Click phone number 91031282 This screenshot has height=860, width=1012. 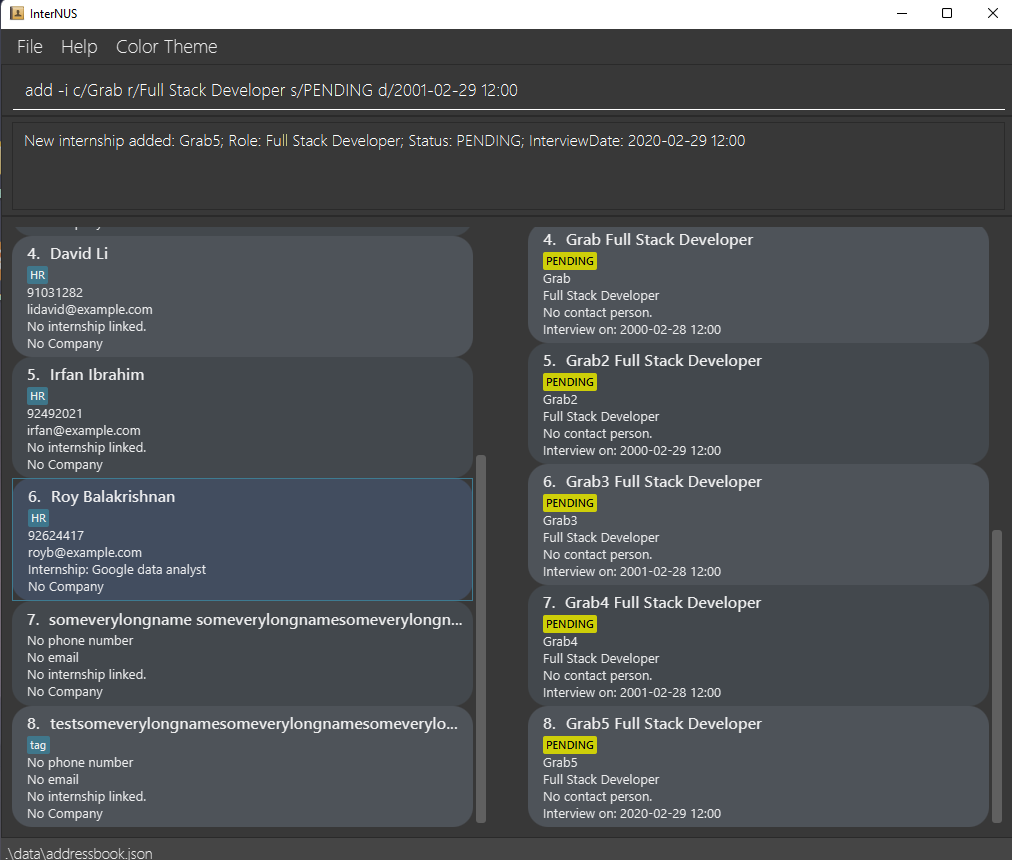pyautogui.click(x=55, y=292)
